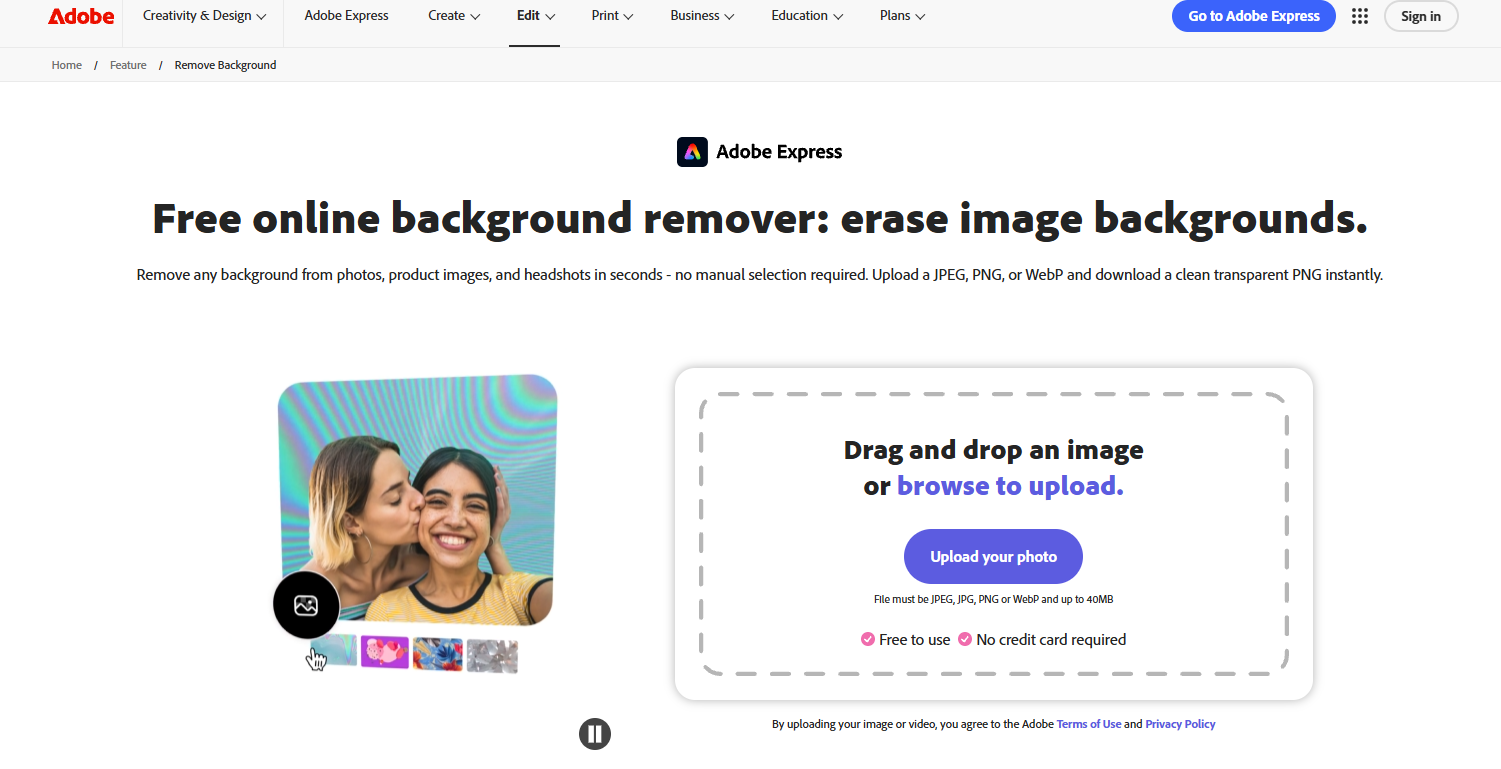Click the Adobe Express app logo icon
This screenshot has width=1501, height=769.
pos(692,152)
